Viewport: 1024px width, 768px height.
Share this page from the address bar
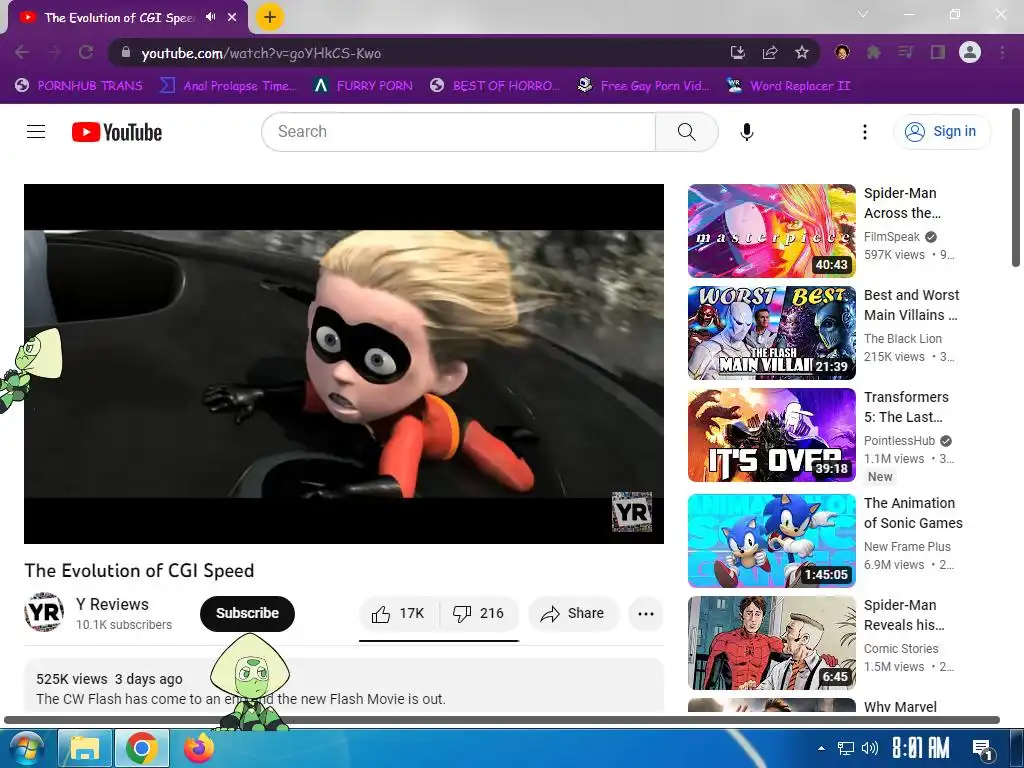770,52
